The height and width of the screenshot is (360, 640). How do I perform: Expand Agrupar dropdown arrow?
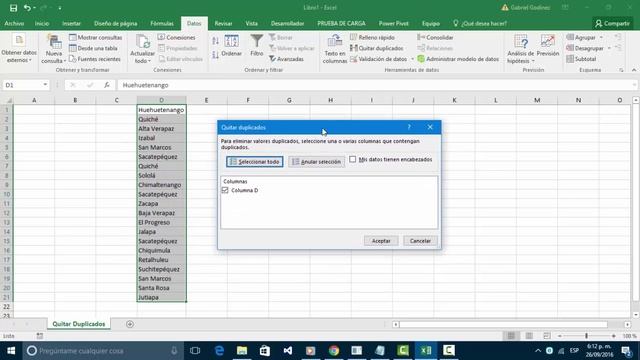[601, 37]
